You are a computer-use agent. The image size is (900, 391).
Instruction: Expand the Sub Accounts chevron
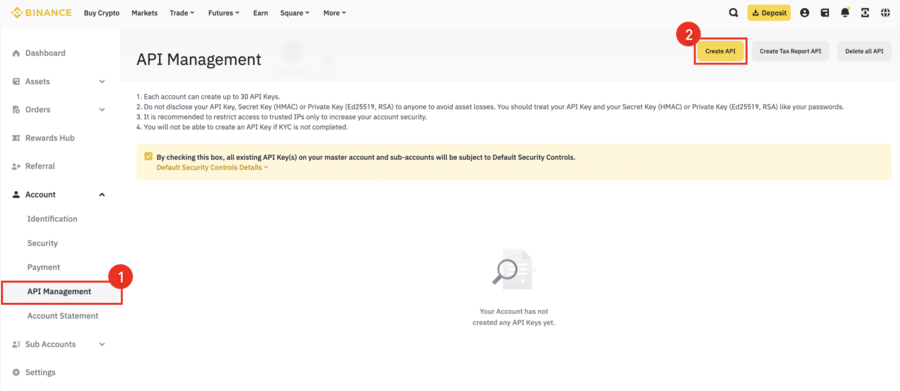(x=102, y=344)
